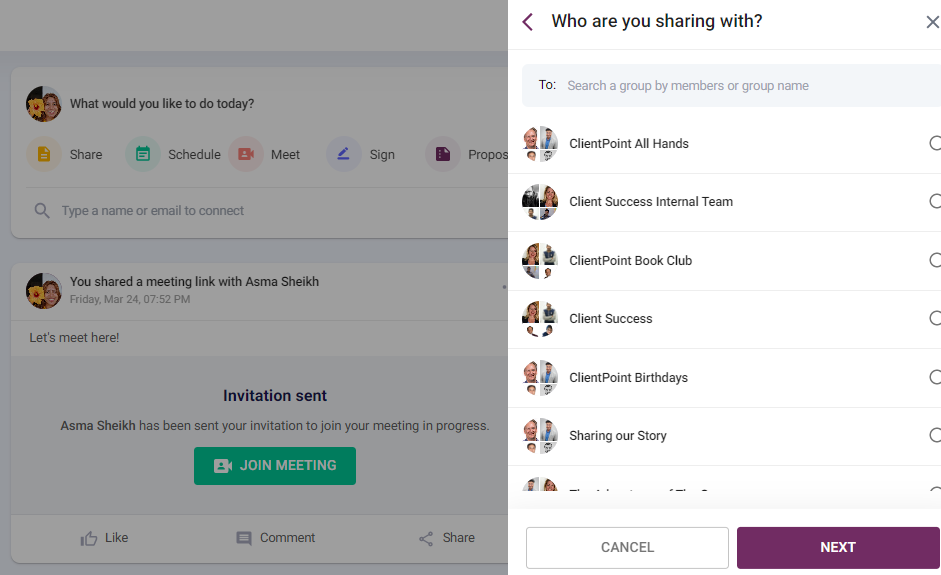Go back using the purple chevron arrow
This screenshot has width=941, height=575.
tap(528, 22)
